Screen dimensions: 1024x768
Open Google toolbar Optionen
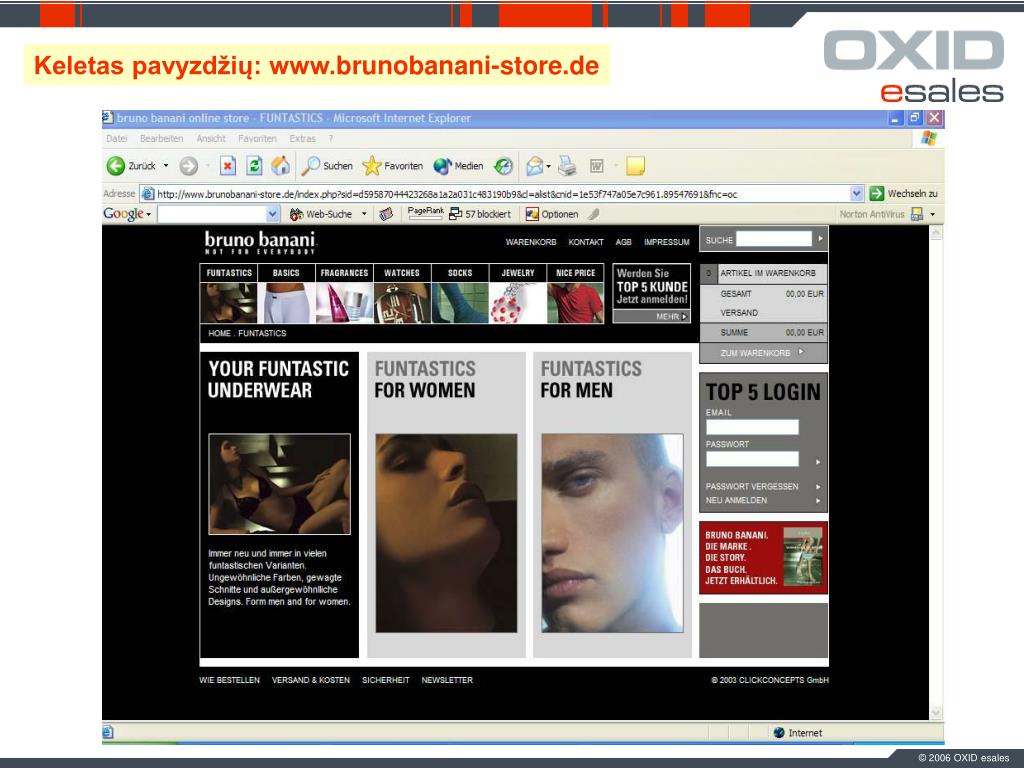(x=552, y=214)
